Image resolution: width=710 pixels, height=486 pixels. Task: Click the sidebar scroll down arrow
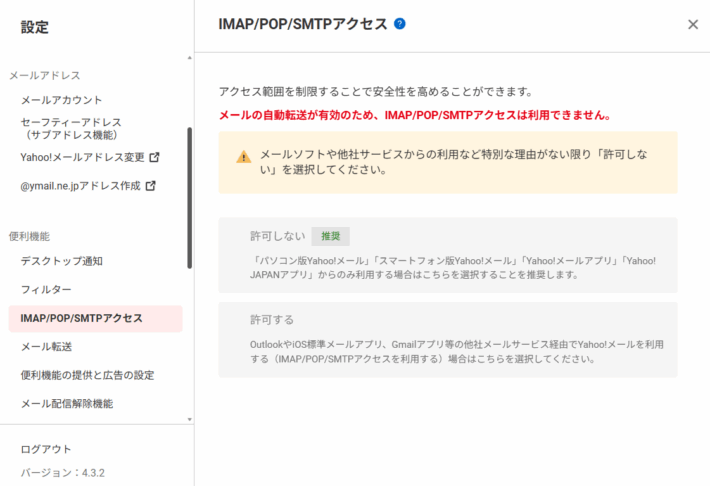pyautogui.click(x=189, y=419)
